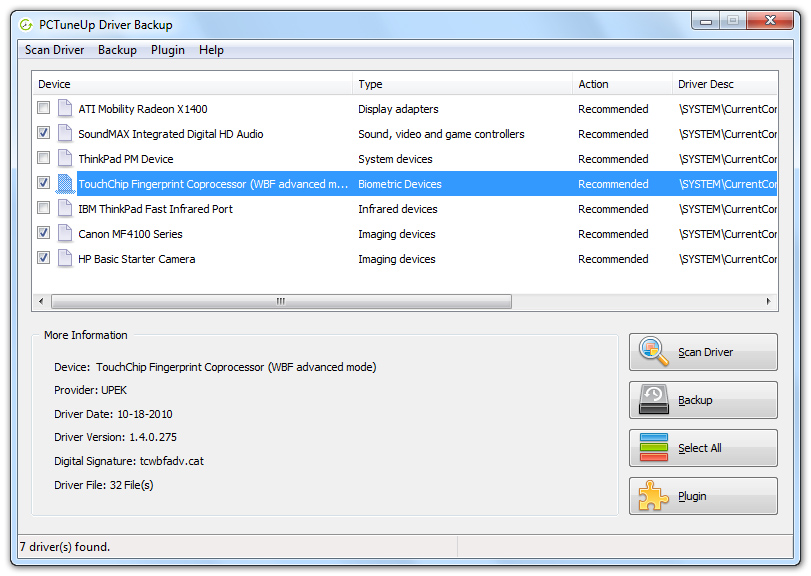Click the Provider: UPEK text

91,390
